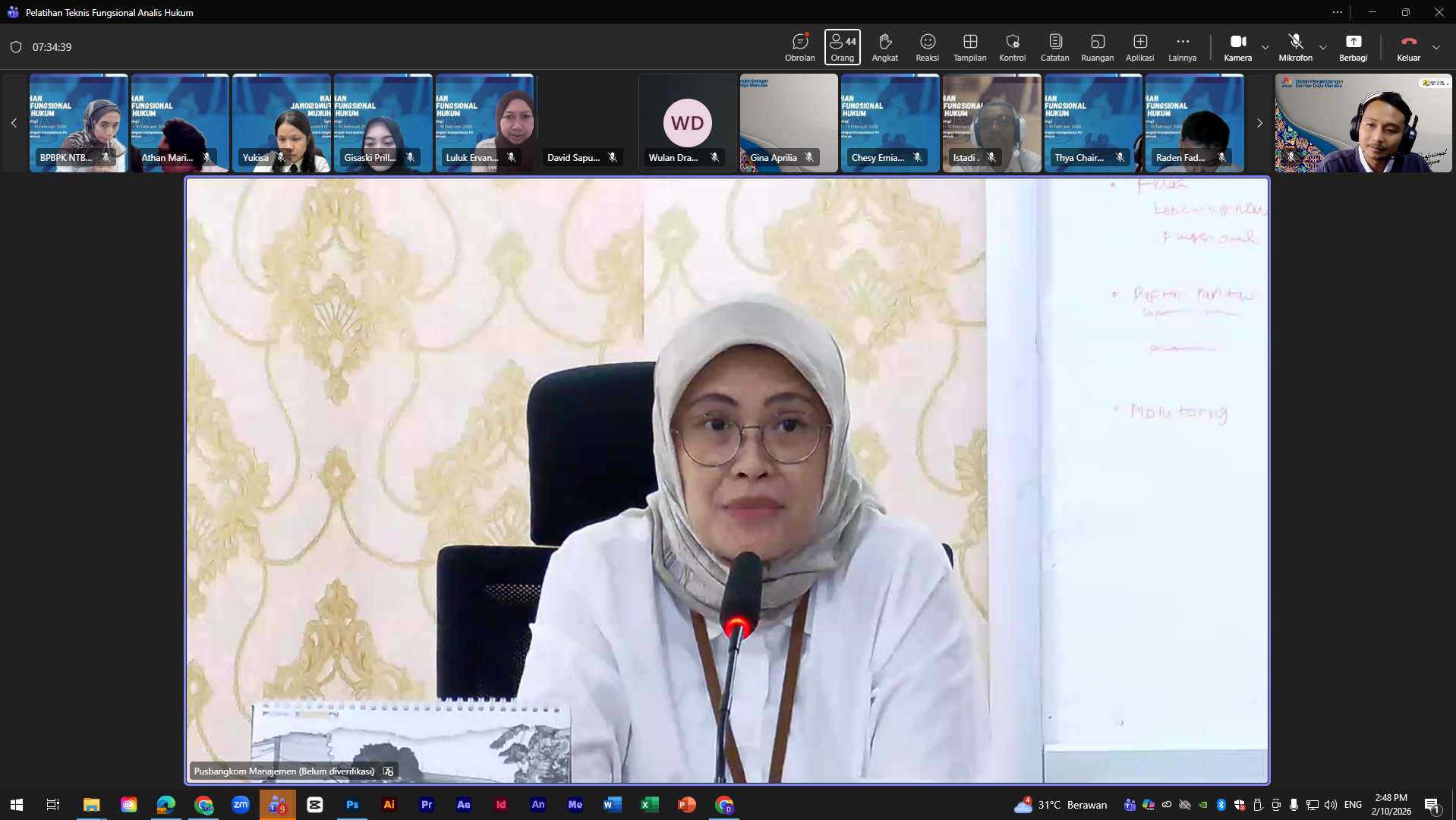This screenshot has height=820, width=1456.
Task: Expand the Kamera device options arrow
Action: [1265, 47]
